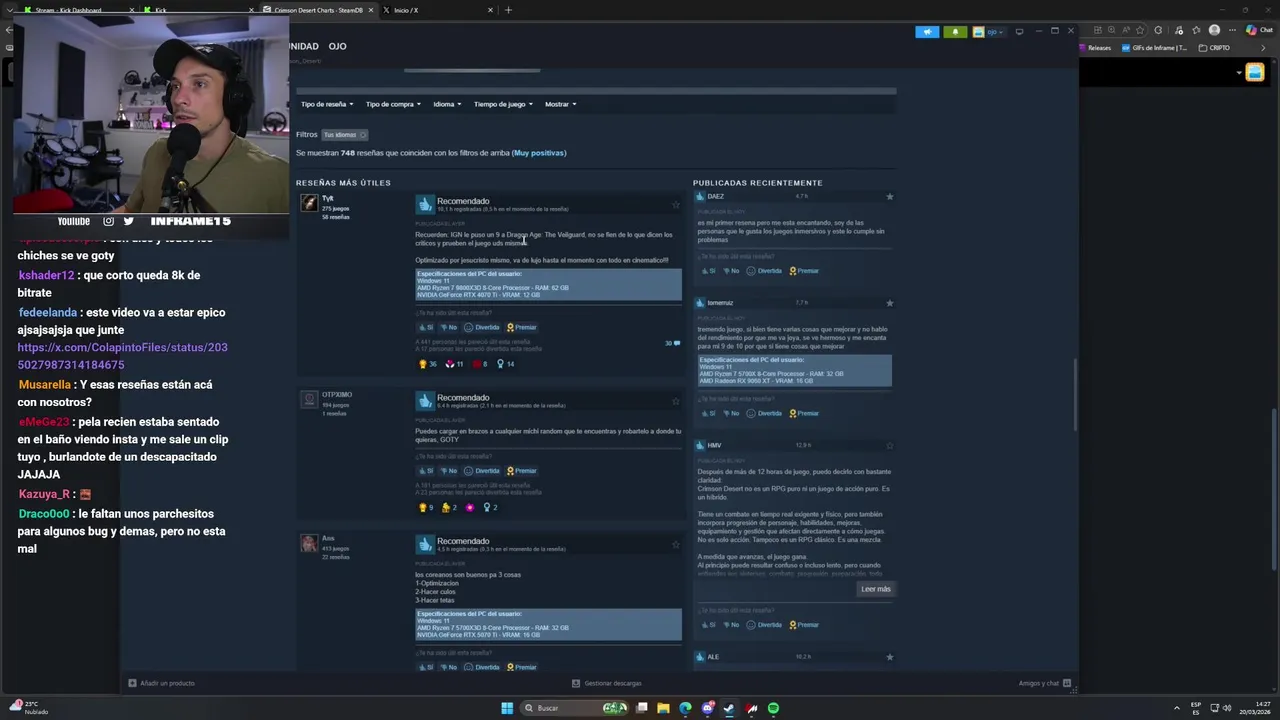Mark Tylt's review as 'Divertida'
Screen dimensions: 1280x720
point(482,327)
